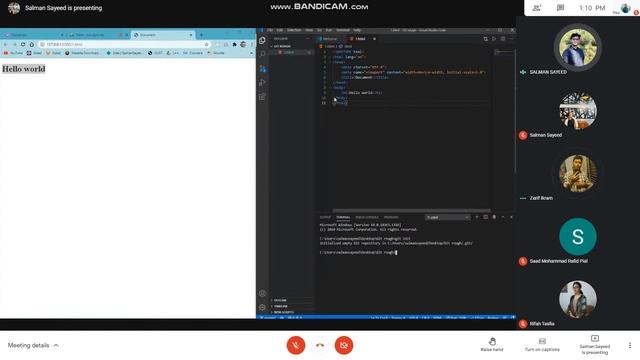Image resolution: width=640 pixels, height=360 pixels.
Task: Select the html file in the Explorer tree
Action: (292, 52)
